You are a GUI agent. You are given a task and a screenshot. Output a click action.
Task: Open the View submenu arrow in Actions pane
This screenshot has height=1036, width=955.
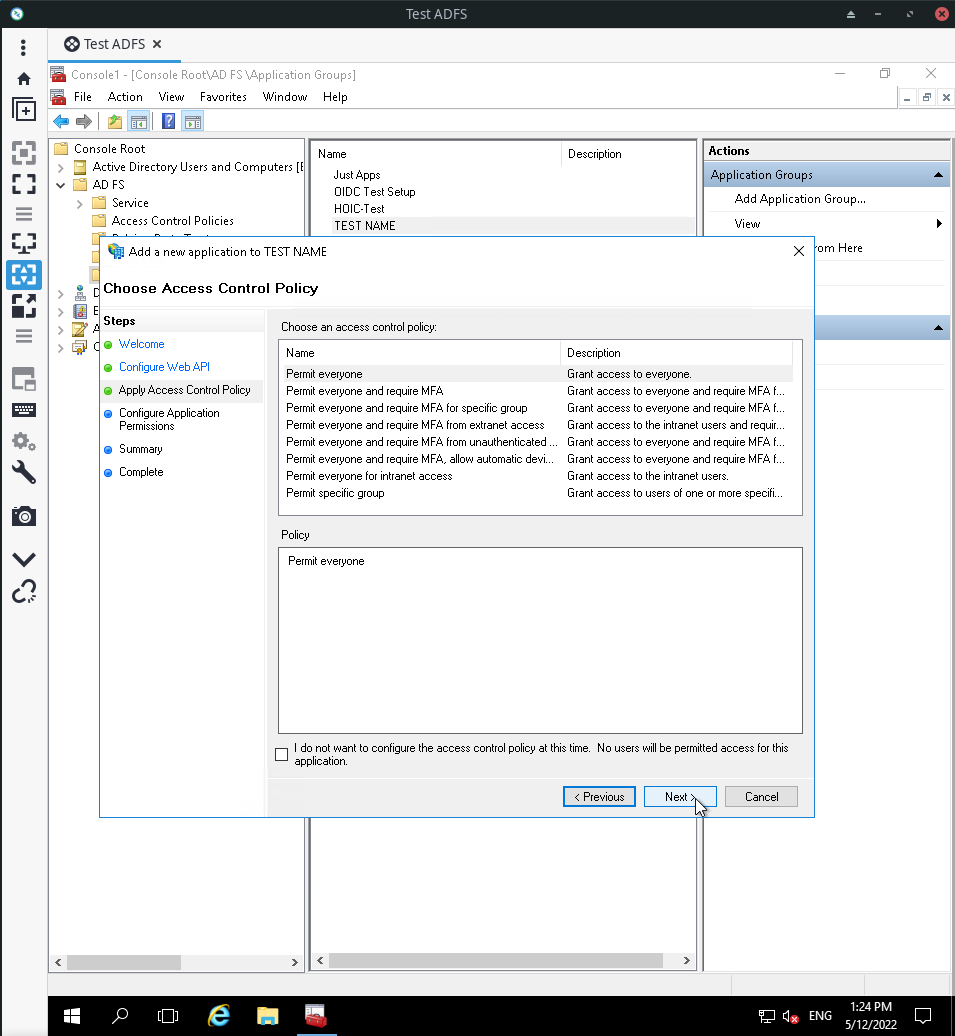pos(938,223)
